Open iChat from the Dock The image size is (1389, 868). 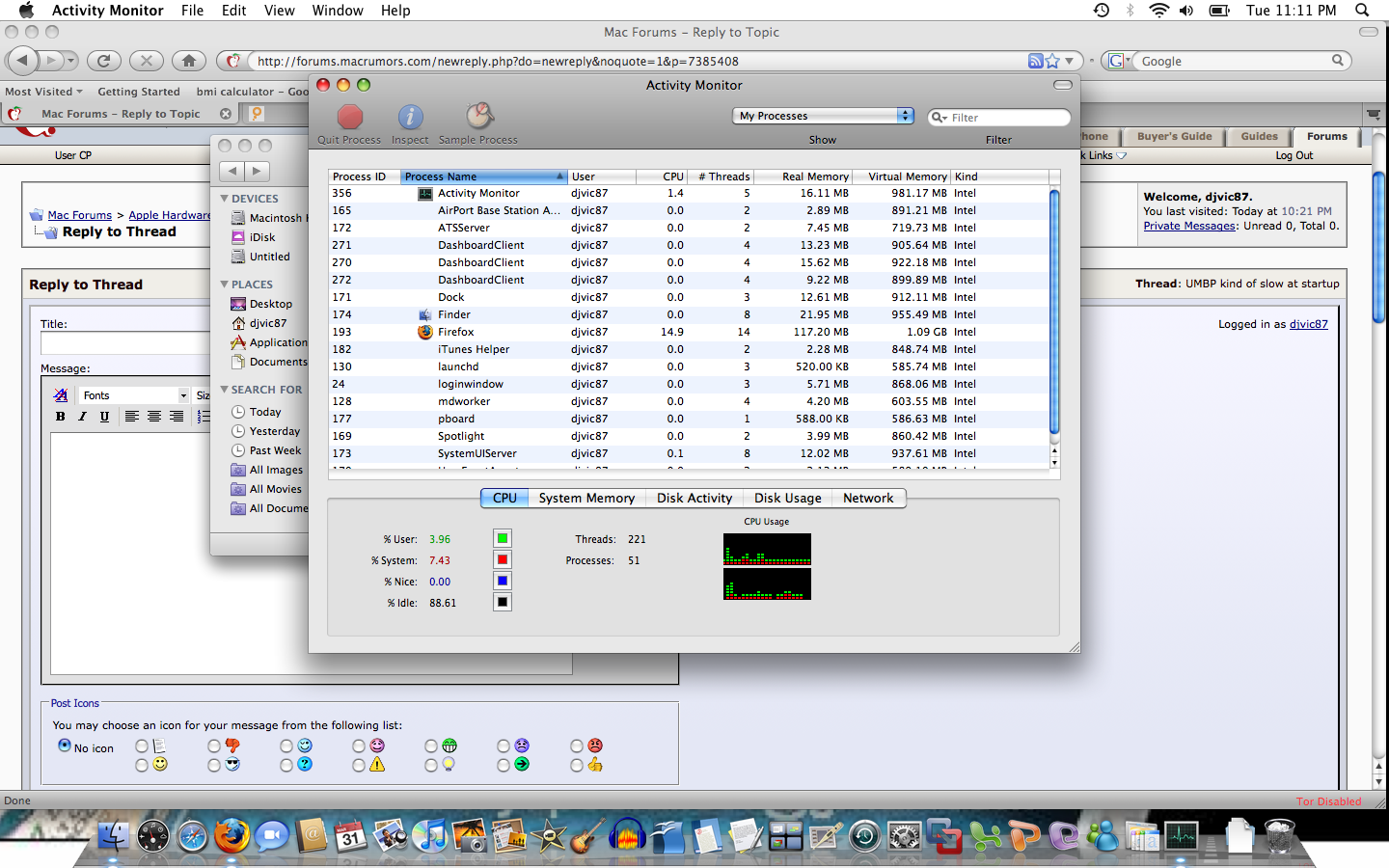(271, 835)
